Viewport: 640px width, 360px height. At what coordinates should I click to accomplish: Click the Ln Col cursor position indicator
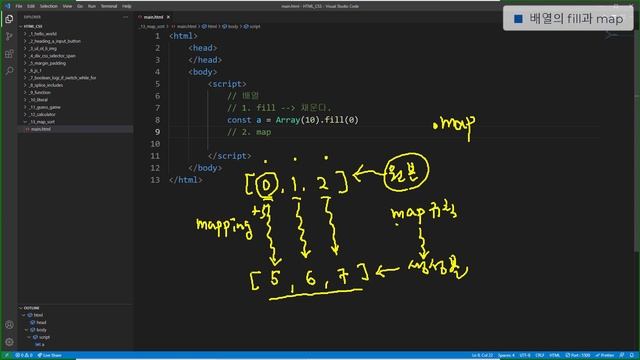pos(482,355)
